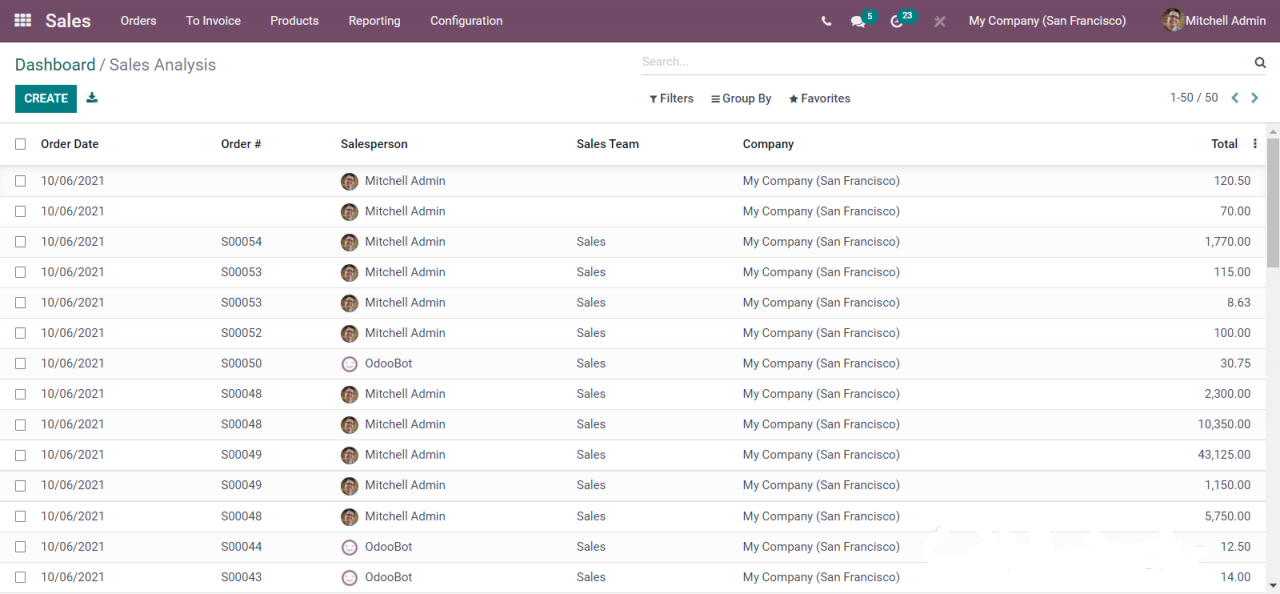Sort by the Order # column header

(x=241, y=144)
